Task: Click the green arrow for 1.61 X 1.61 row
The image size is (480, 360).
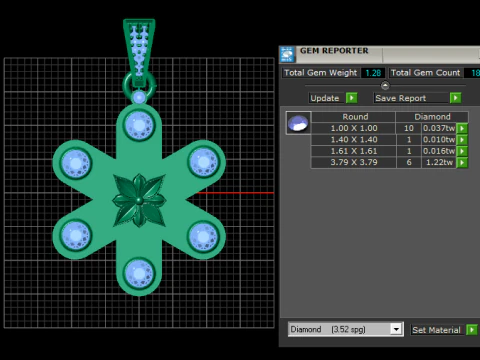Action: pyautogui.click(x=462, y=151)
